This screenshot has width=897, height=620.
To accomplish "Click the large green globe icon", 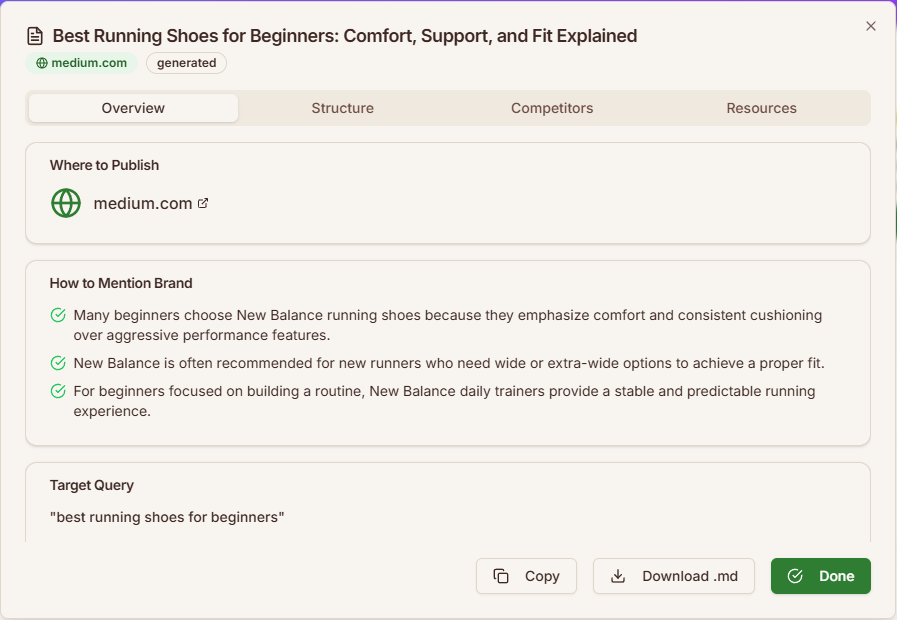I will [x=66, y=203].
